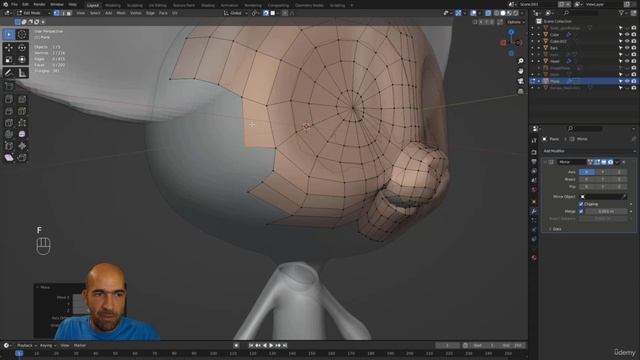This screenshot has width=640, height=360.
Task: Open the Render properties tab
Action: tap(534, 152)
